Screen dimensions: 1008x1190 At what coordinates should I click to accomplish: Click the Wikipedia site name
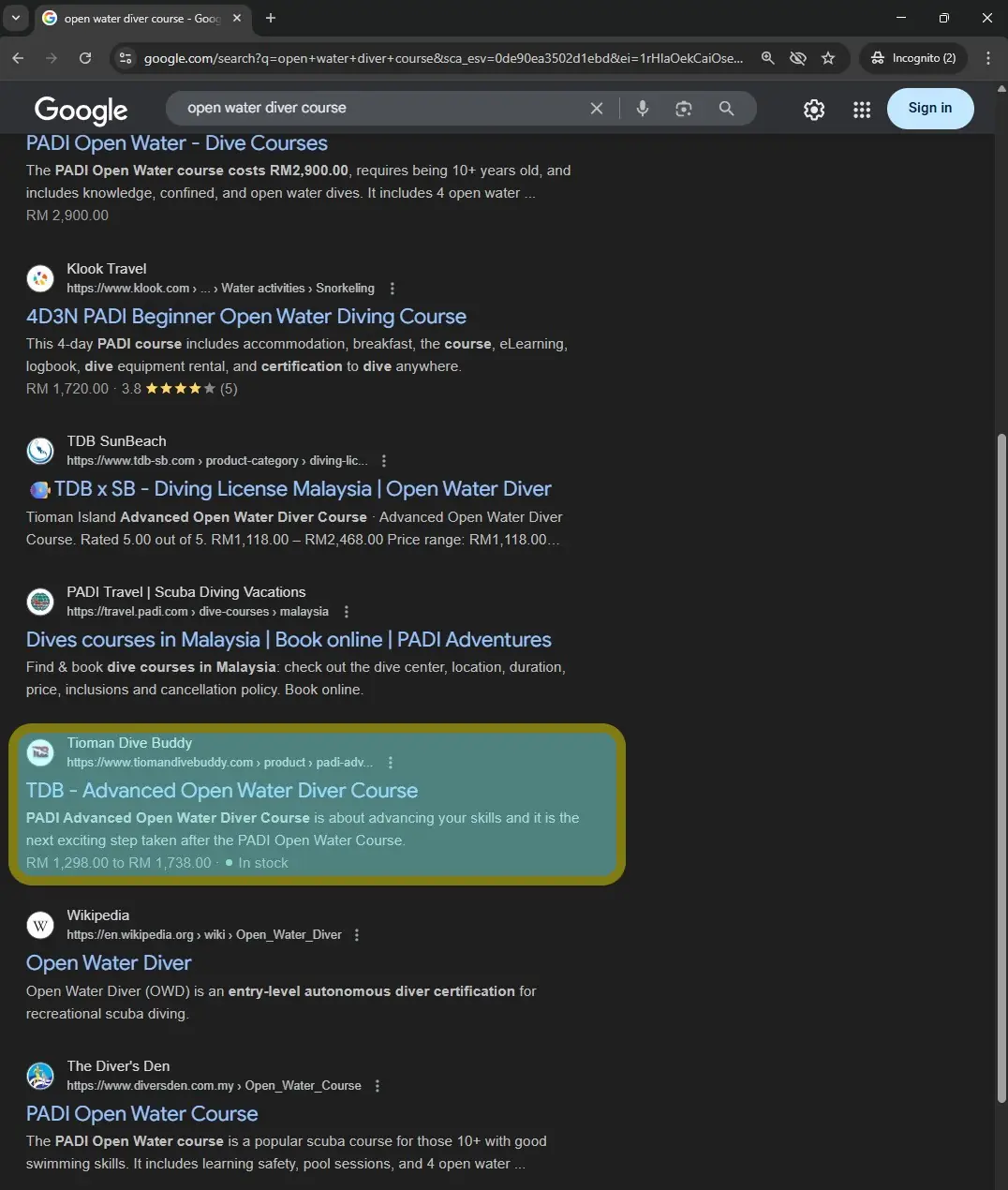tap(98, 915)
